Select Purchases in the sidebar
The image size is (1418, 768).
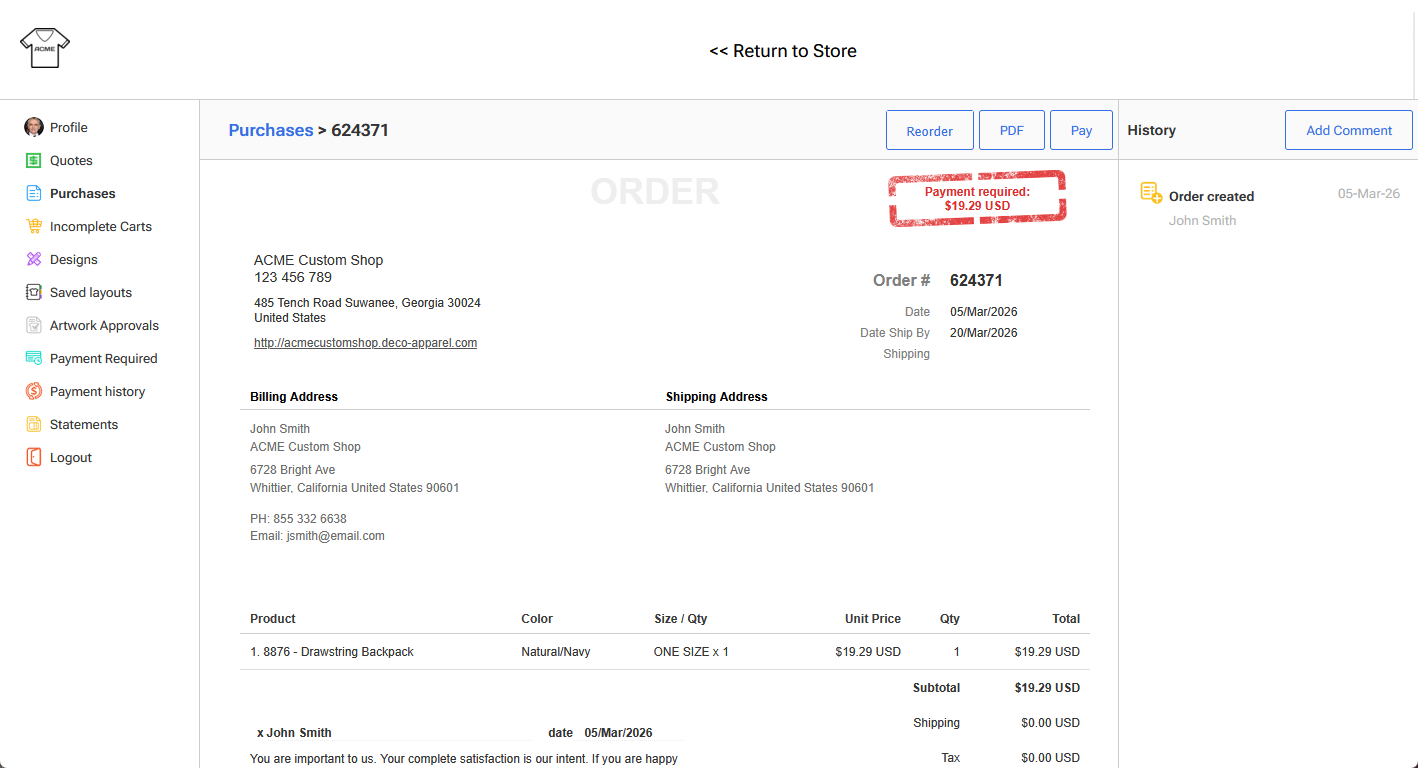83,193
